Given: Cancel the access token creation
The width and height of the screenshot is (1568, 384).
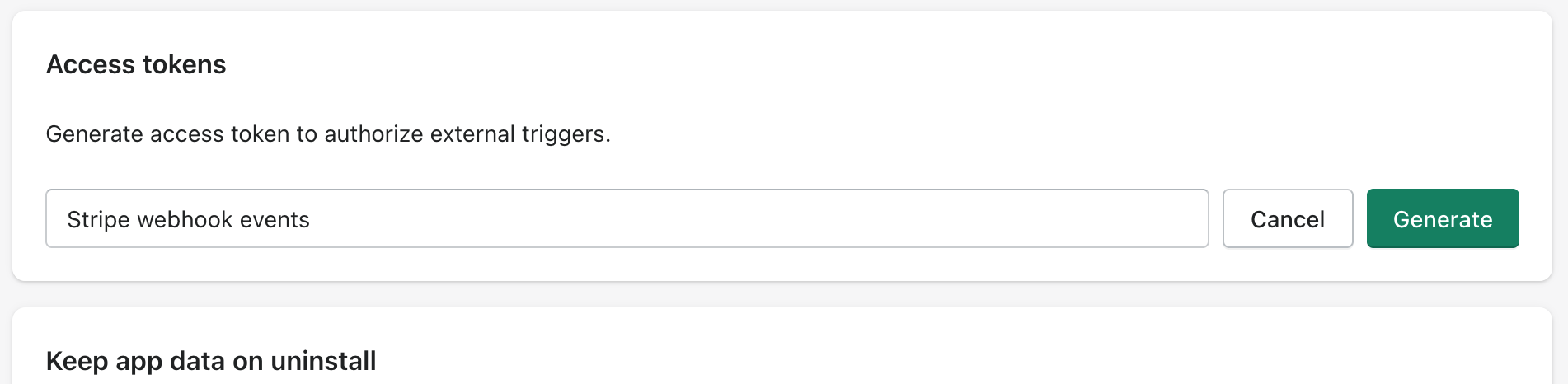Looking at the screenshot, I should (1288, 218).
